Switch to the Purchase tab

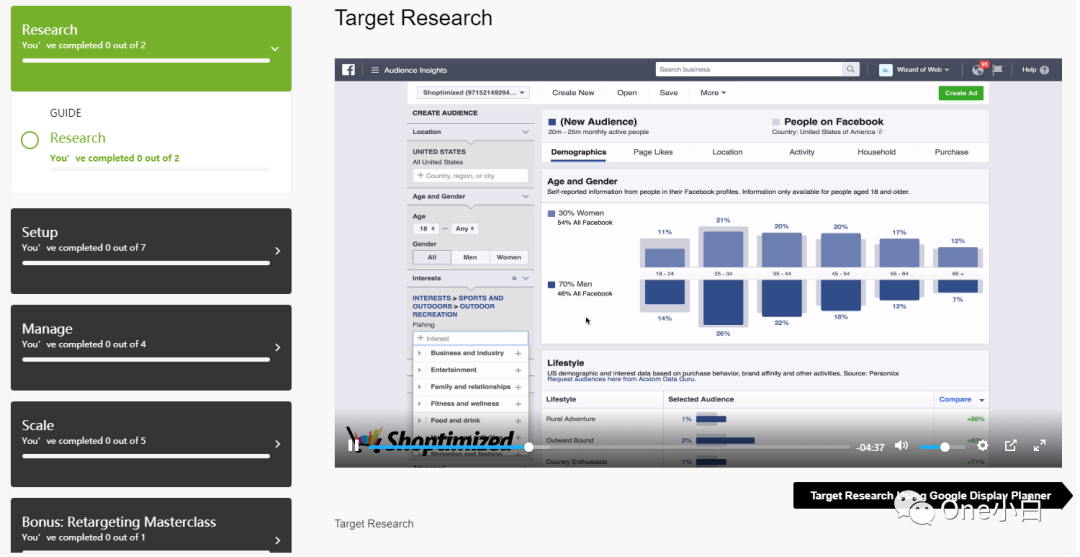tap(951, 152)
